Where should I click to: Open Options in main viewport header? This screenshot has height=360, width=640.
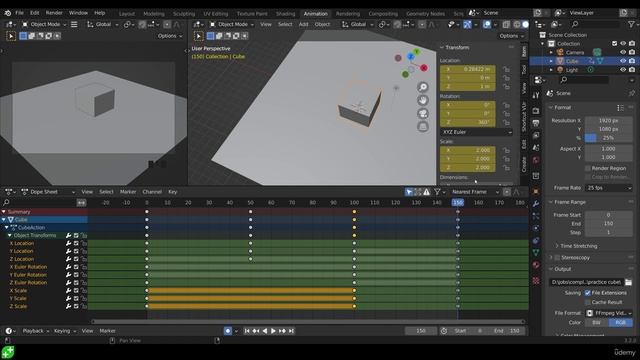click(511, 36)
